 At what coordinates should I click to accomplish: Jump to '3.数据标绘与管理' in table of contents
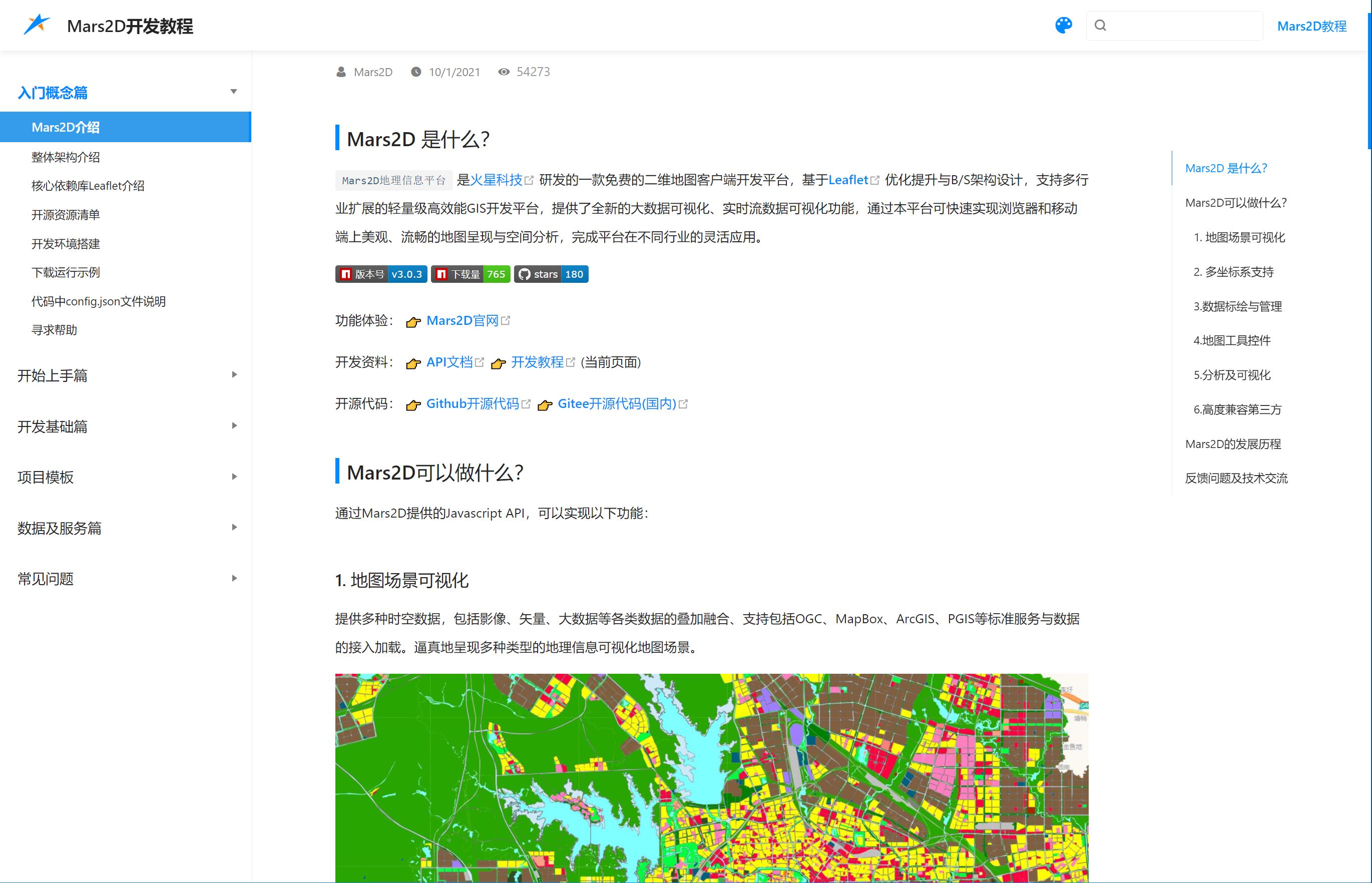(x=1237, y=306)
